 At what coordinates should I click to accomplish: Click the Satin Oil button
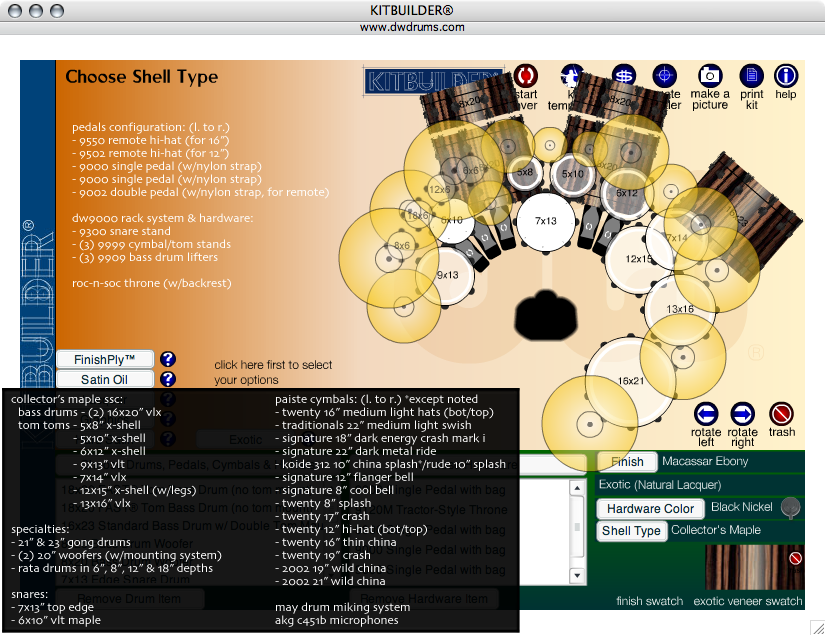tap(105, 379)
